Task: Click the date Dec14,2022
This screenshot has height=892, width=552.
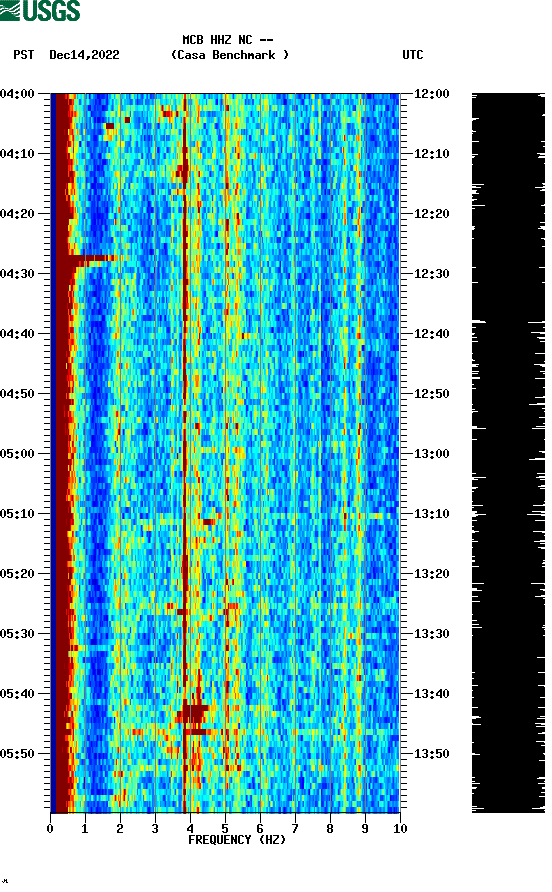Action: point(84,55)
